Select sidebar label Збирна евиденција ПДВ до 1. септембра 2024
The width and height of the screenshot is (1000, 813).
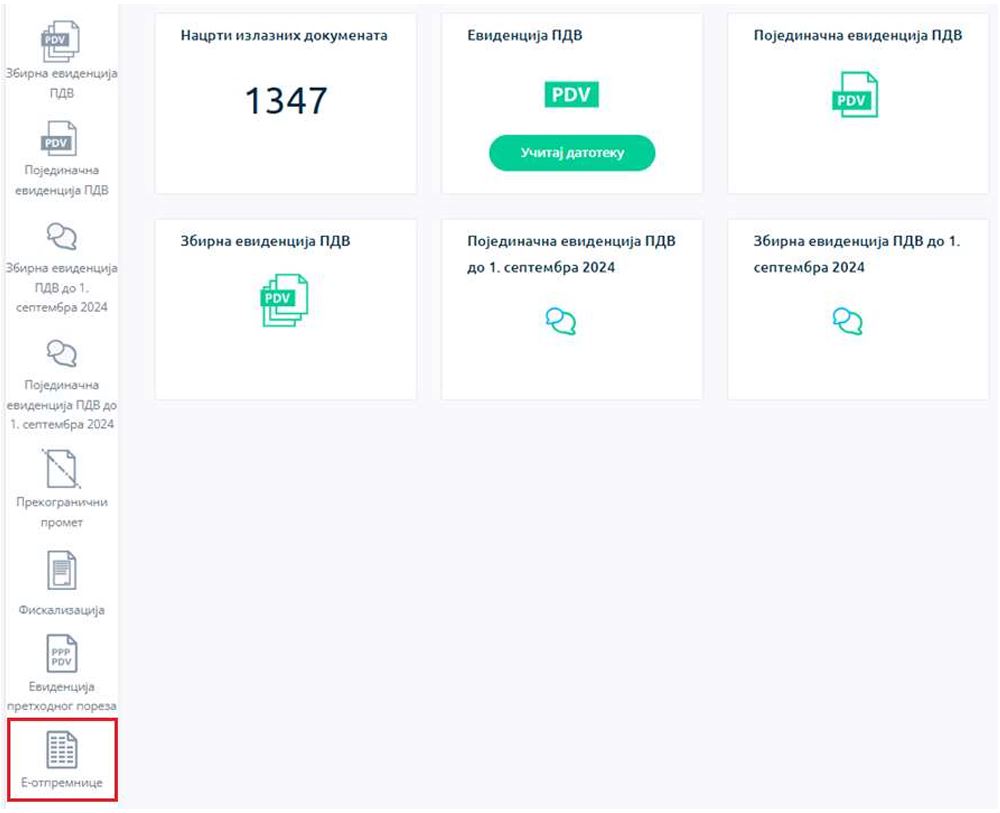click(x=61, y=288)
